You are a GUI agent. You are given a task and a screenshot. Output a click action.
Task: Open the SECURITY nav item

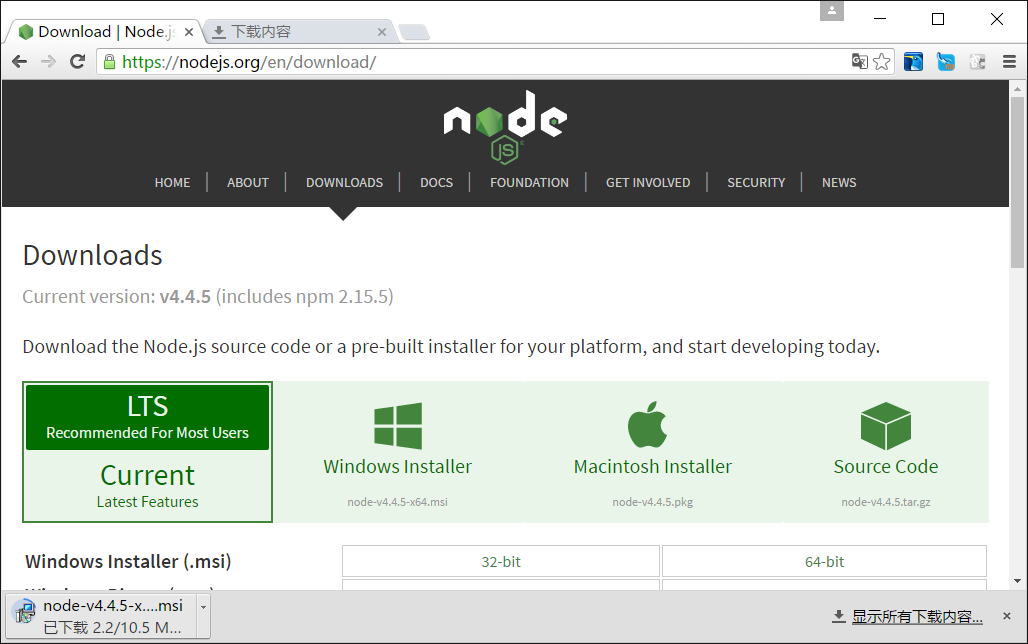click(756, 182)
